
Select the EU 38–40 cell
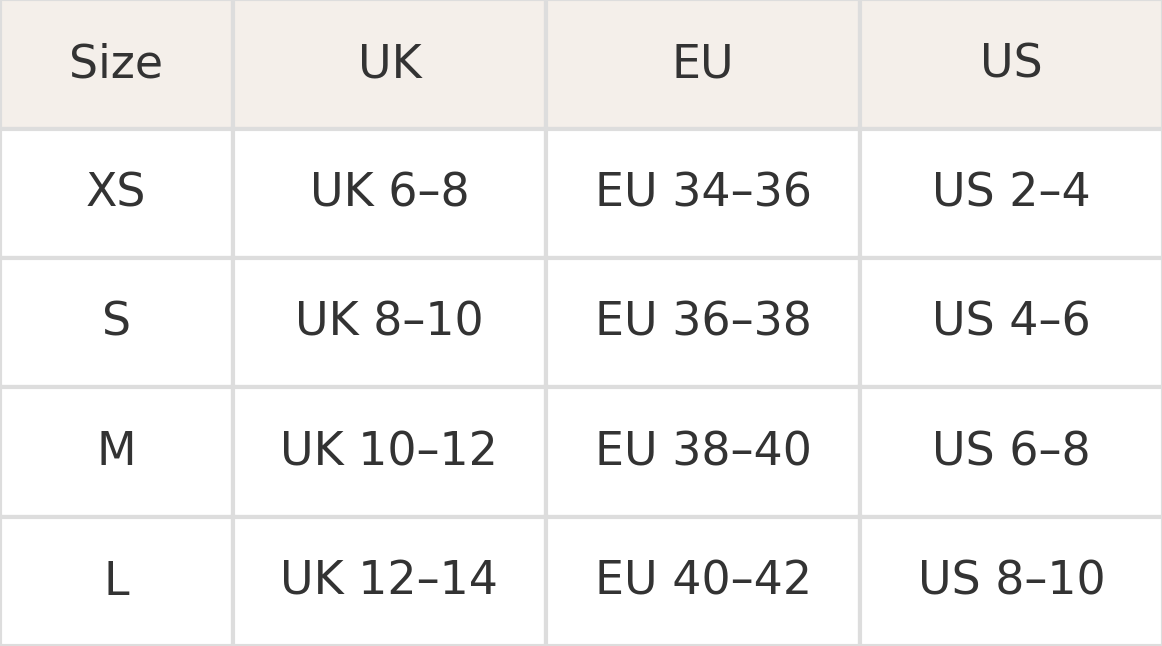(702, 451)
